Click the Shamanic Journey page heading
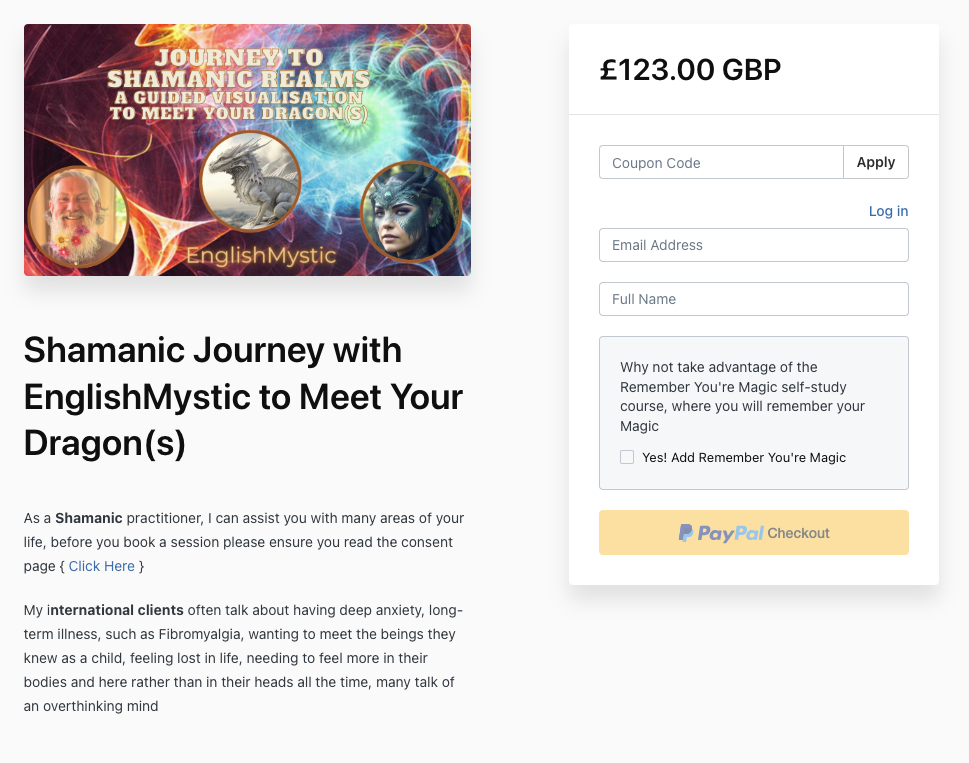Image resolution: width=969 pixels, height=763 pixels. 243,397
